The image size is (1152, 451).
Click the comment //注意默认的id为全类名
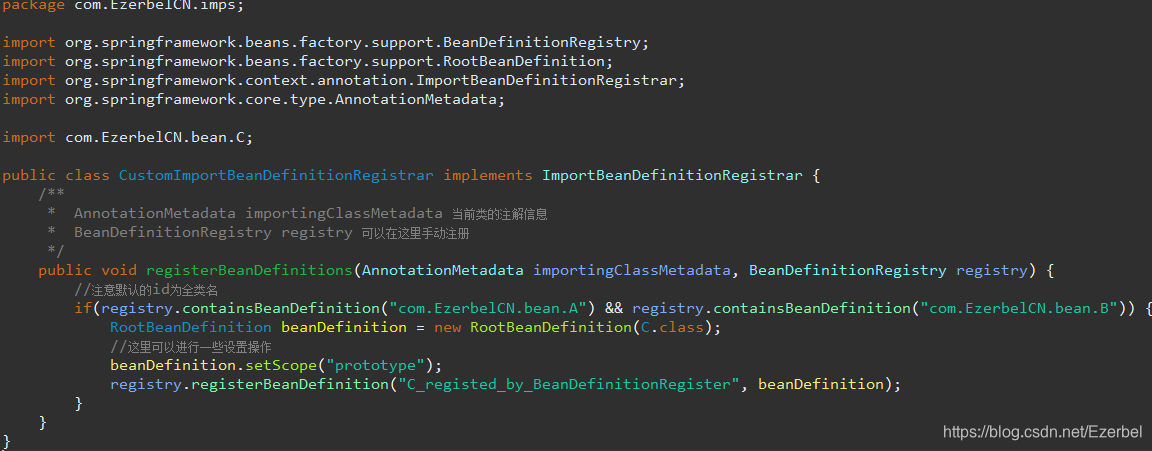pos(146,290)
